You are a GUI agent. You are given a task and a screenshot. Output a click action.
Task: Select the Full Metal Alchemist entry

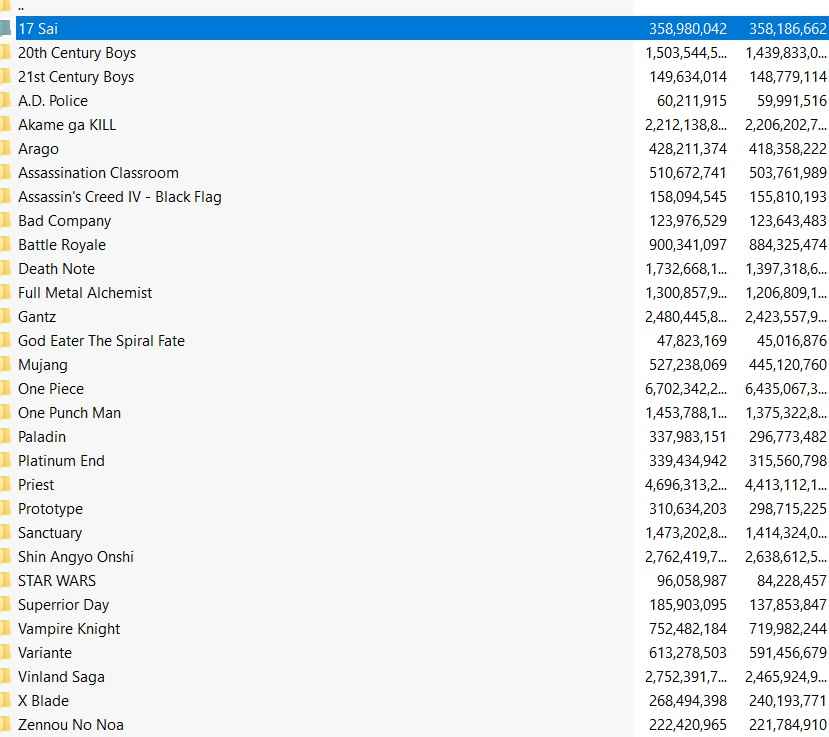pyautogui.click(x=85, y=293)
